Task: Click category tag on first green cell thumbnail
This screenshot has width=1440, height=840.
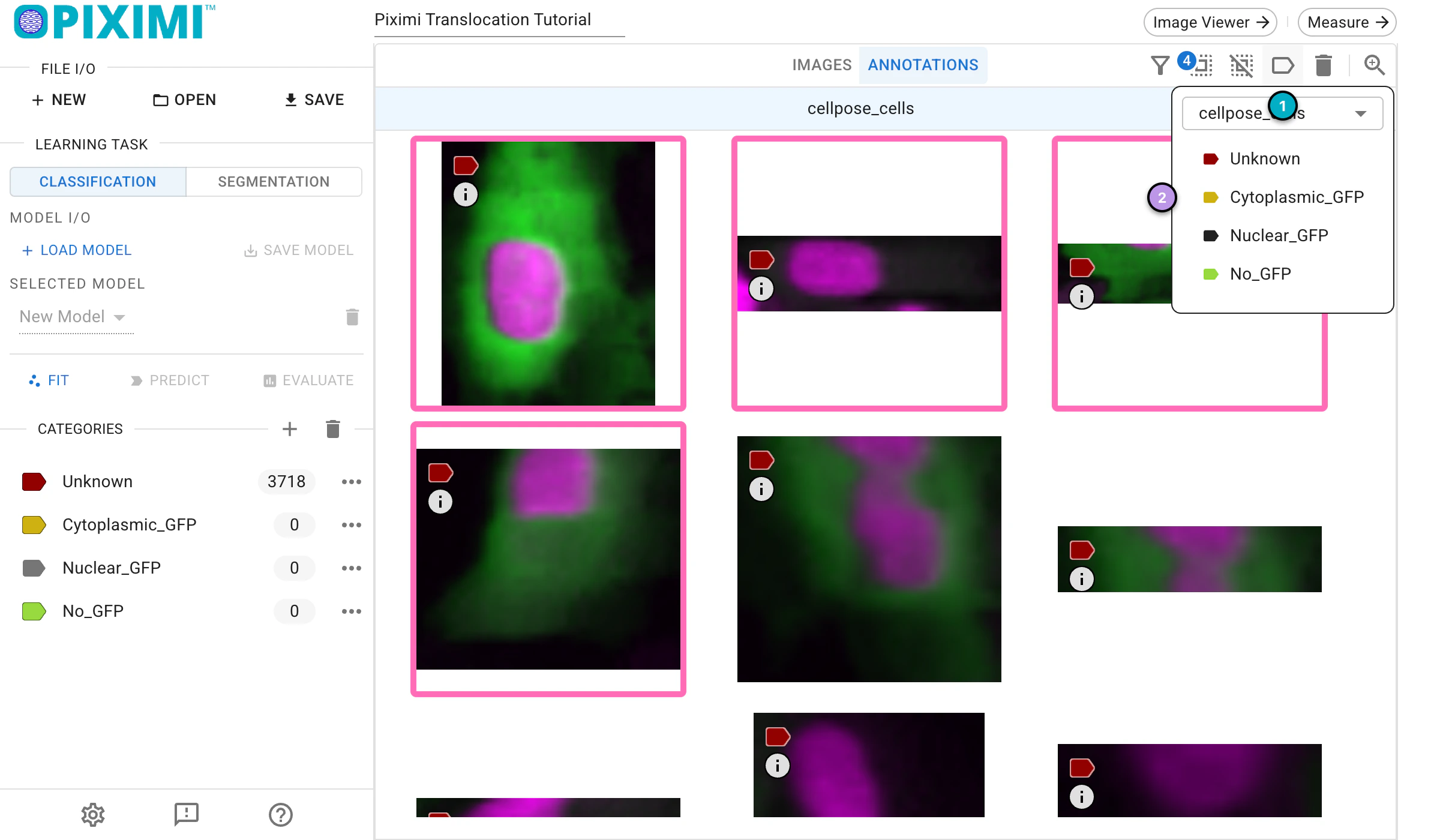Action: click(466, 165)
